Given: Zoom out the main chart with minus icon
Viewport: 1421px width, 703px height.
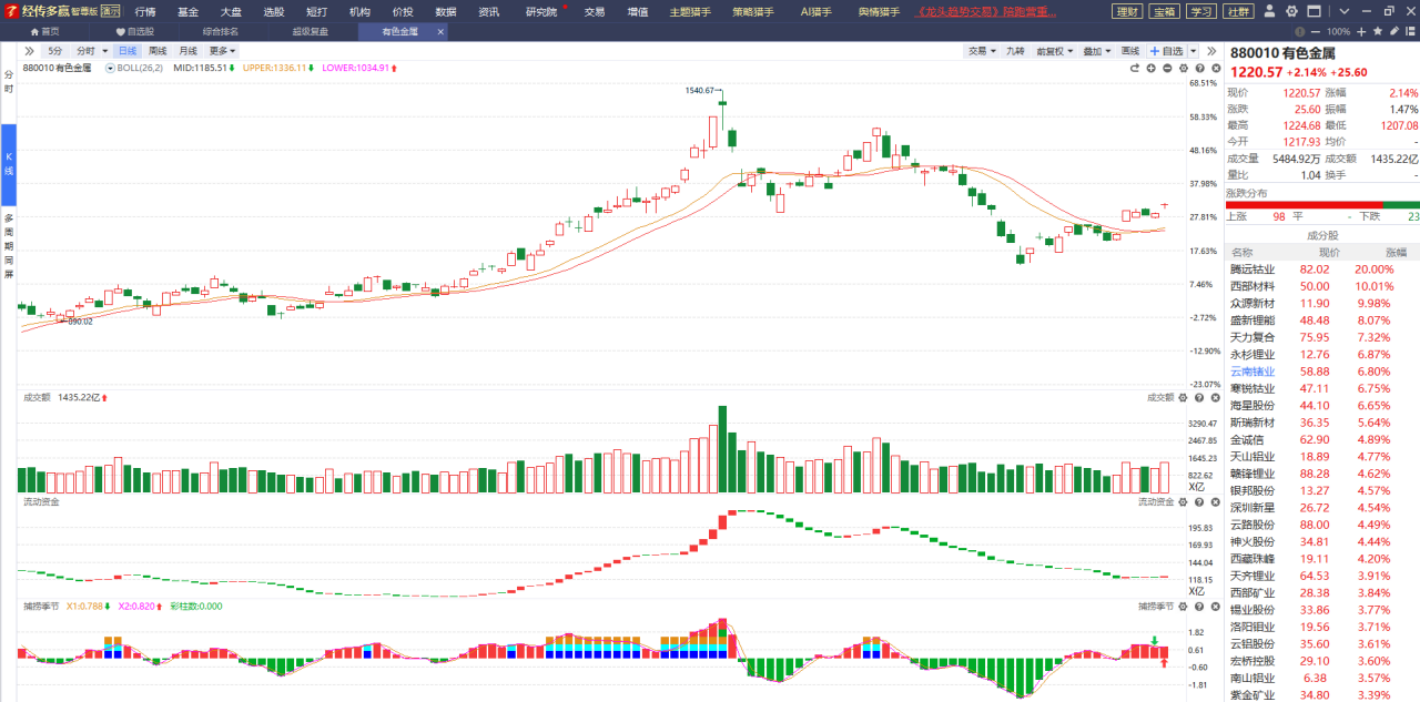Looking at the screenshot, I should coord(1167,68).
